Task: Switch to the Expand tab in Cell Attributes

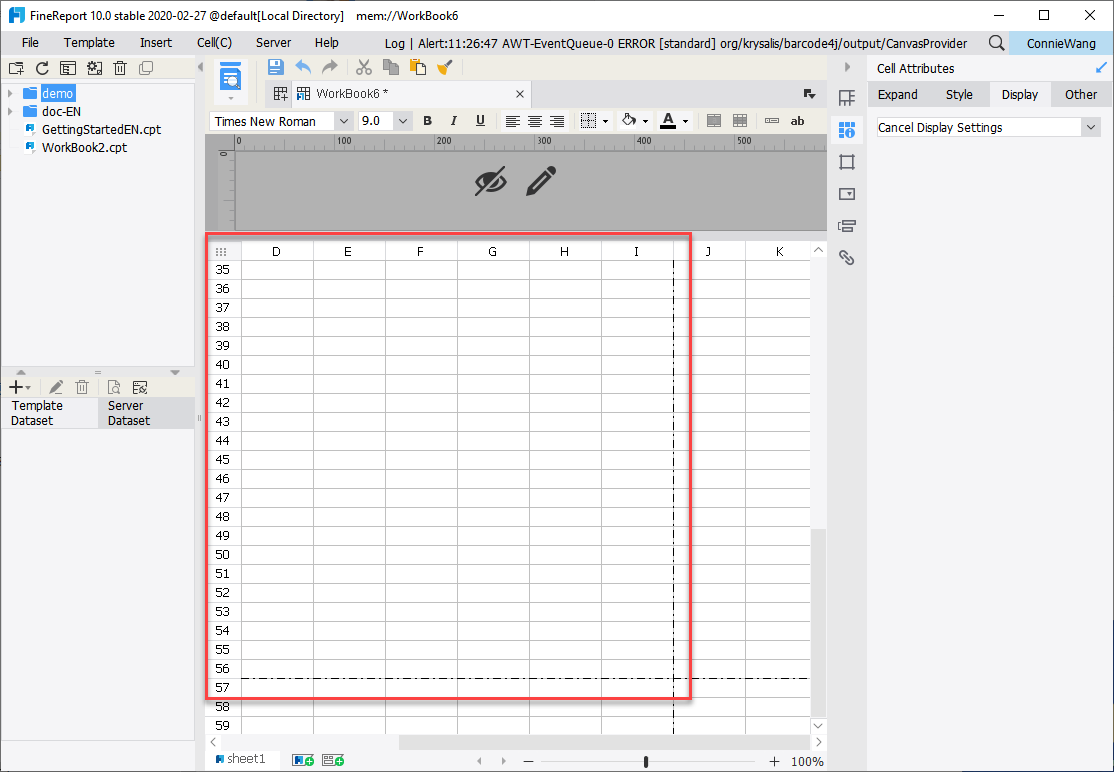Action: (x=897, y=93)
